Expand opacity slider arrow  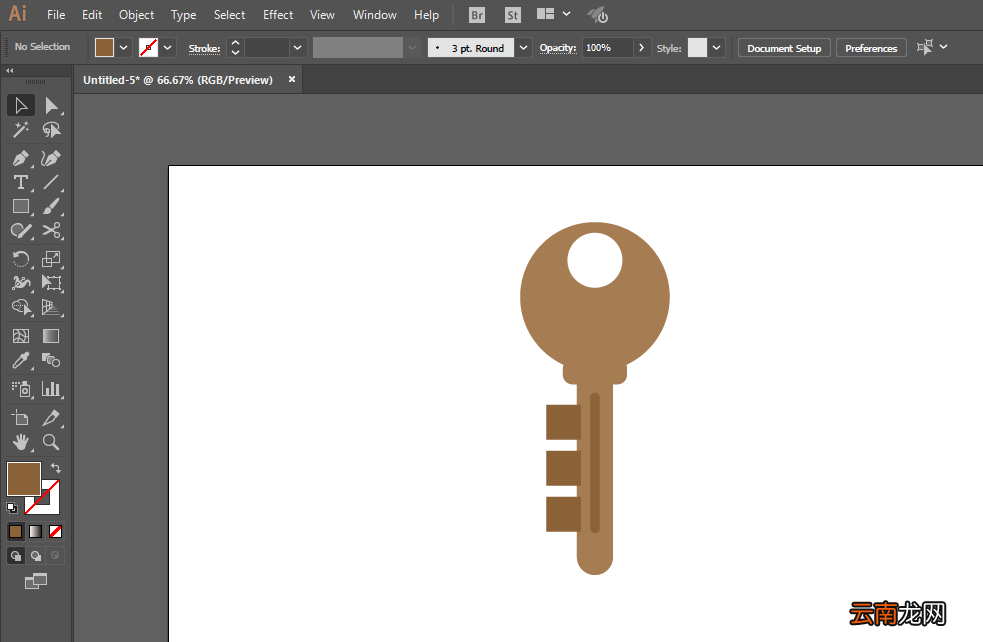tap(641, 48)
